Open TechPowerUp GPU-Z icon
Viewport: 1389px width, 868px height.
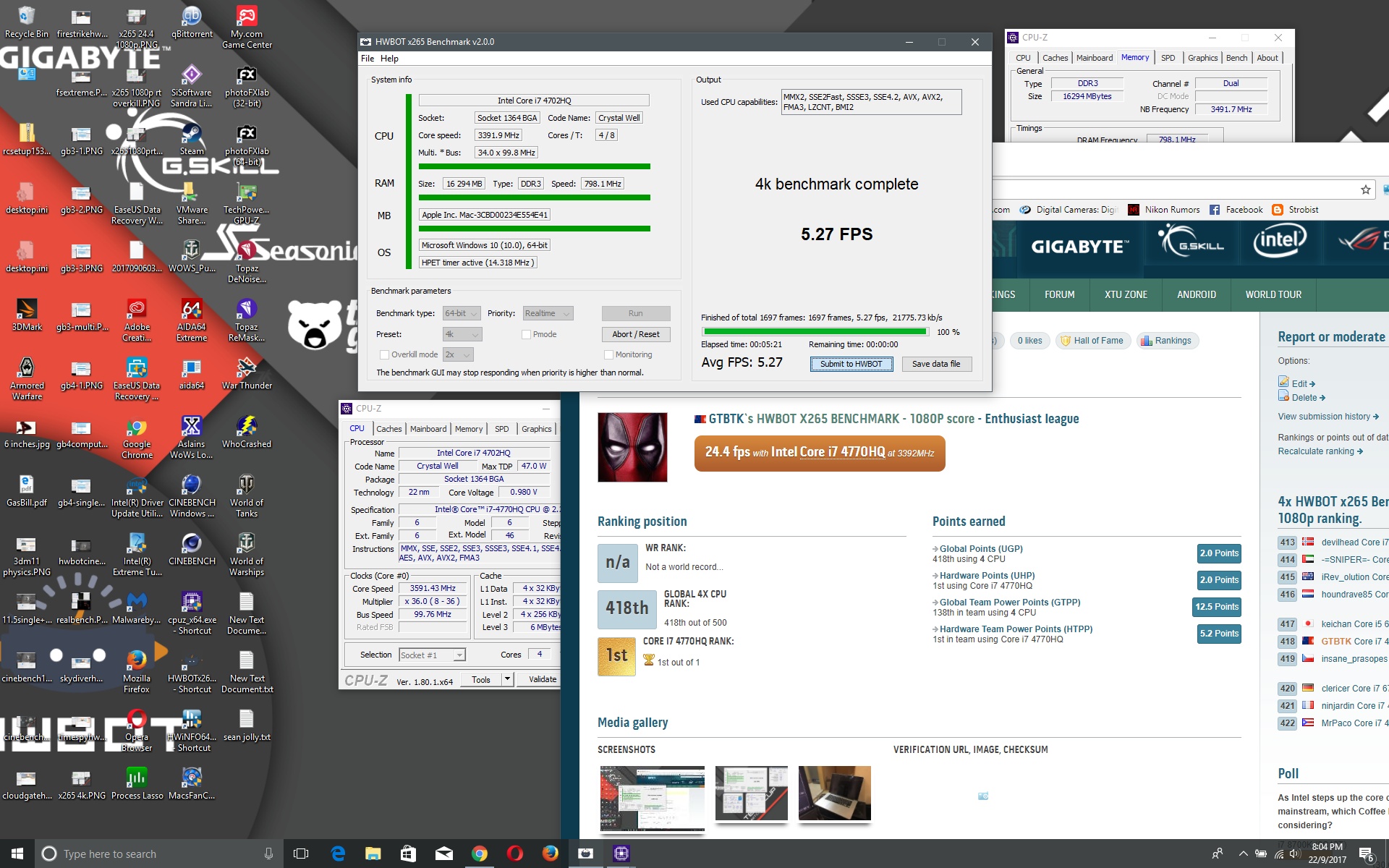click(x=247, y=203)
